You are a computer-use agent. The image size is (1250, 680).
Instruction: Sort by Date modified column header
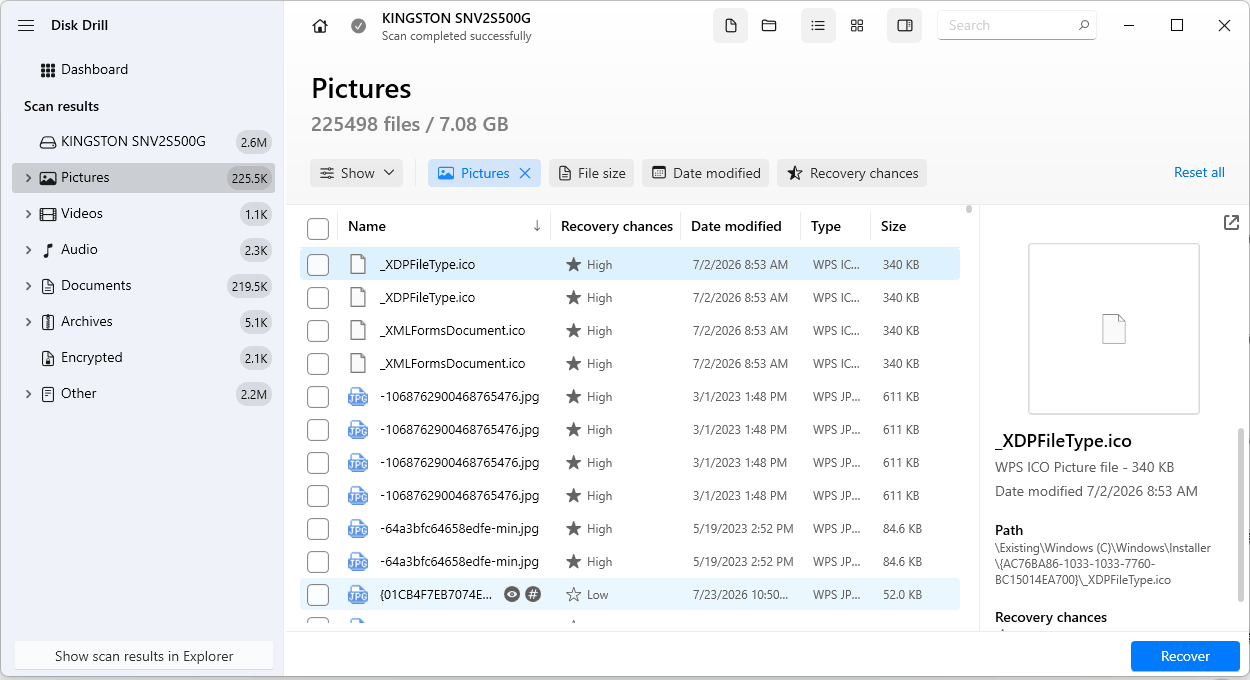736,226
